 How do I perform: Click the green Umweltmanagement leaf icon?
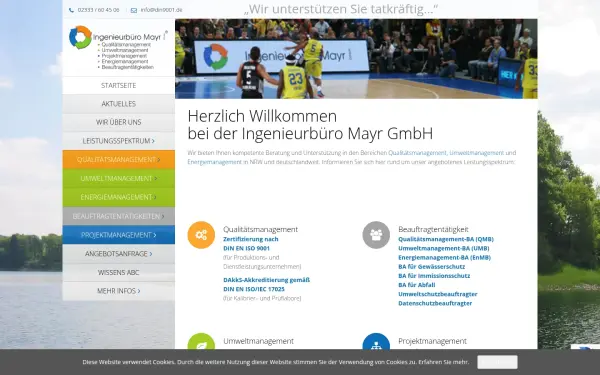click(201, 341)
